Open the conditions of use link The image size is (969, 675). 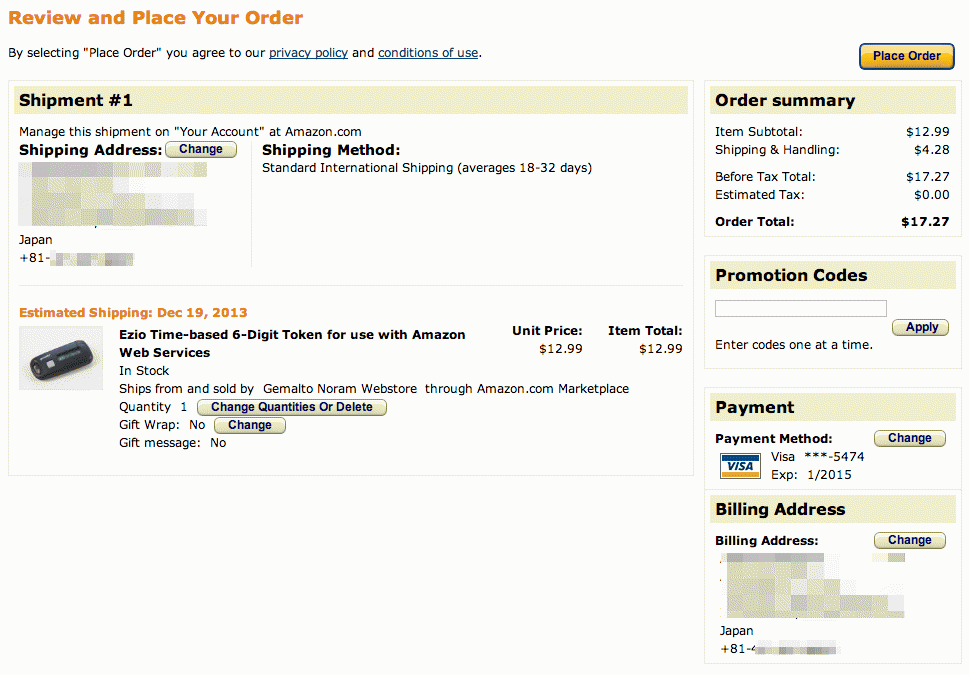[x=428, y=53]
